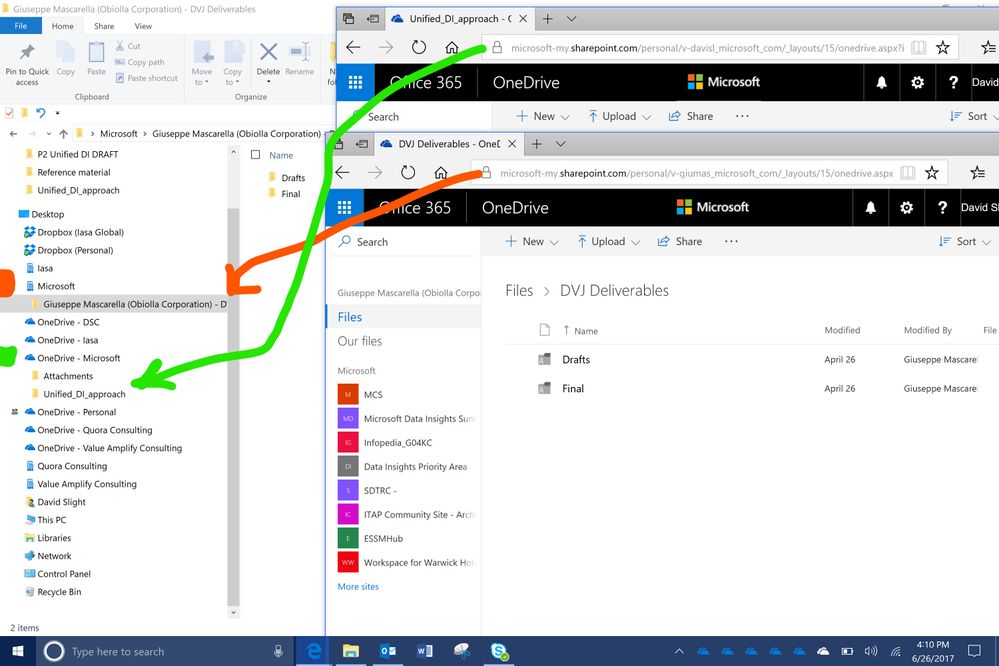Click the Rename icon in the ribbon

[x=299, y=52]
